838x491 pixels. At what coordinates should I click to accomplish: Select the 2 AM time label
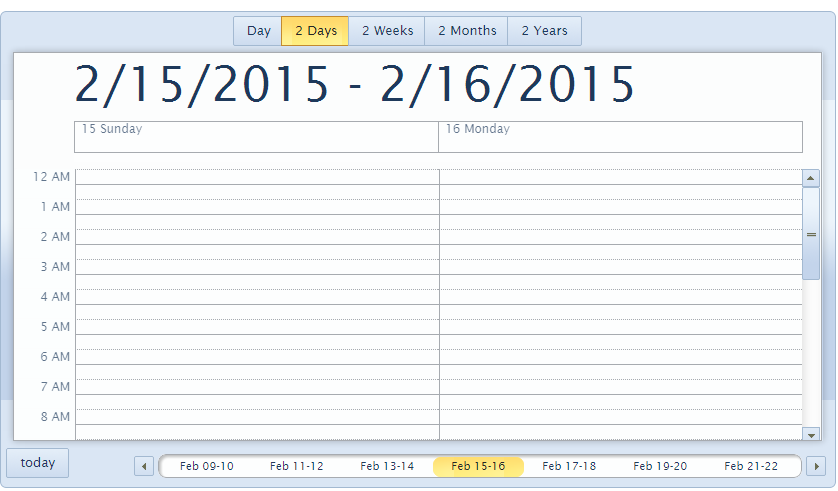[x=55, y=237]
